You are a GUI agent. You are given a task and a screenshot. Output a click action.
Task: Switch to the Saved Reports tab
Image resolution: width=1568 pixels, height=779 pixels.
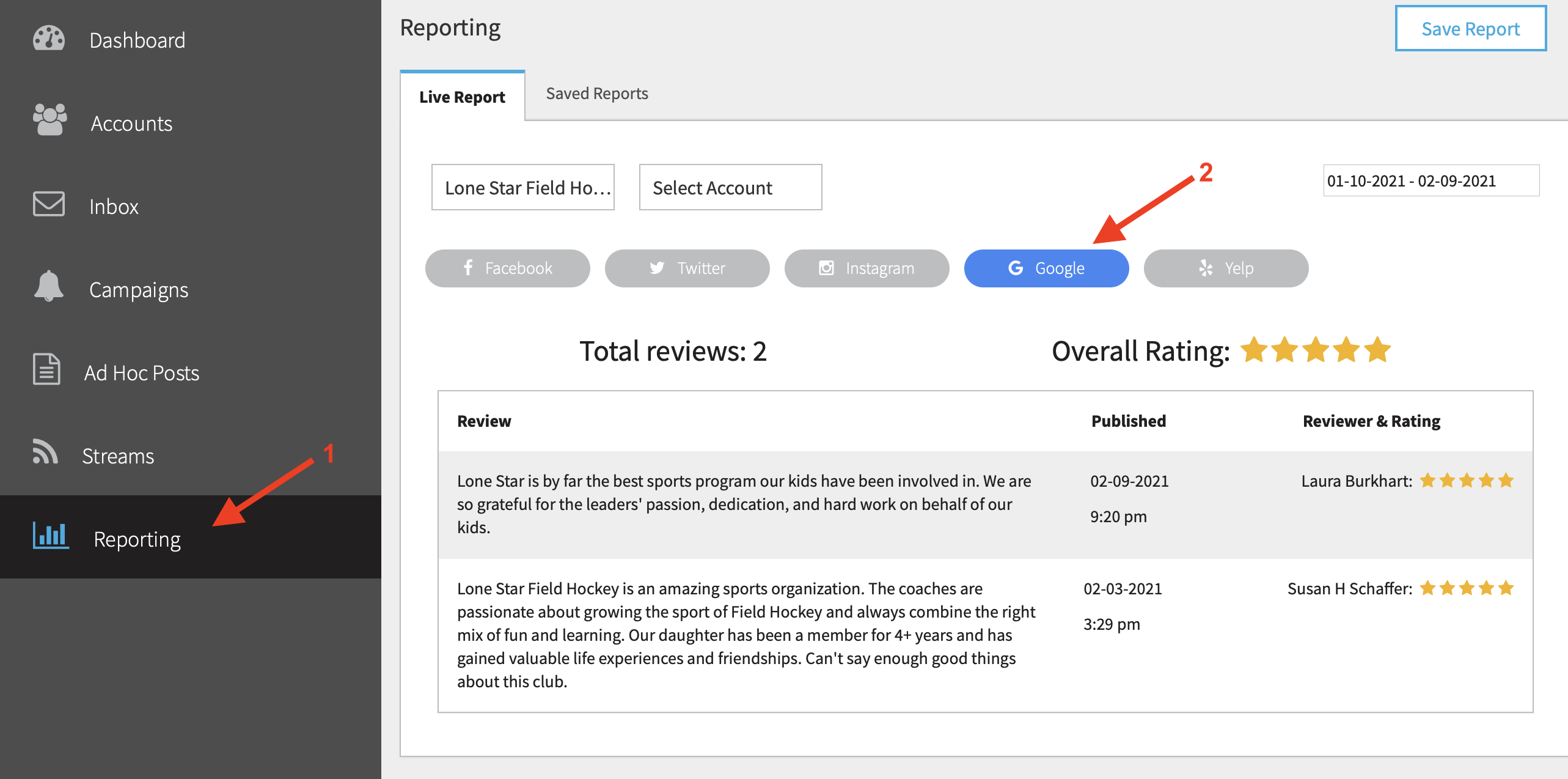[x=596, y=94]
